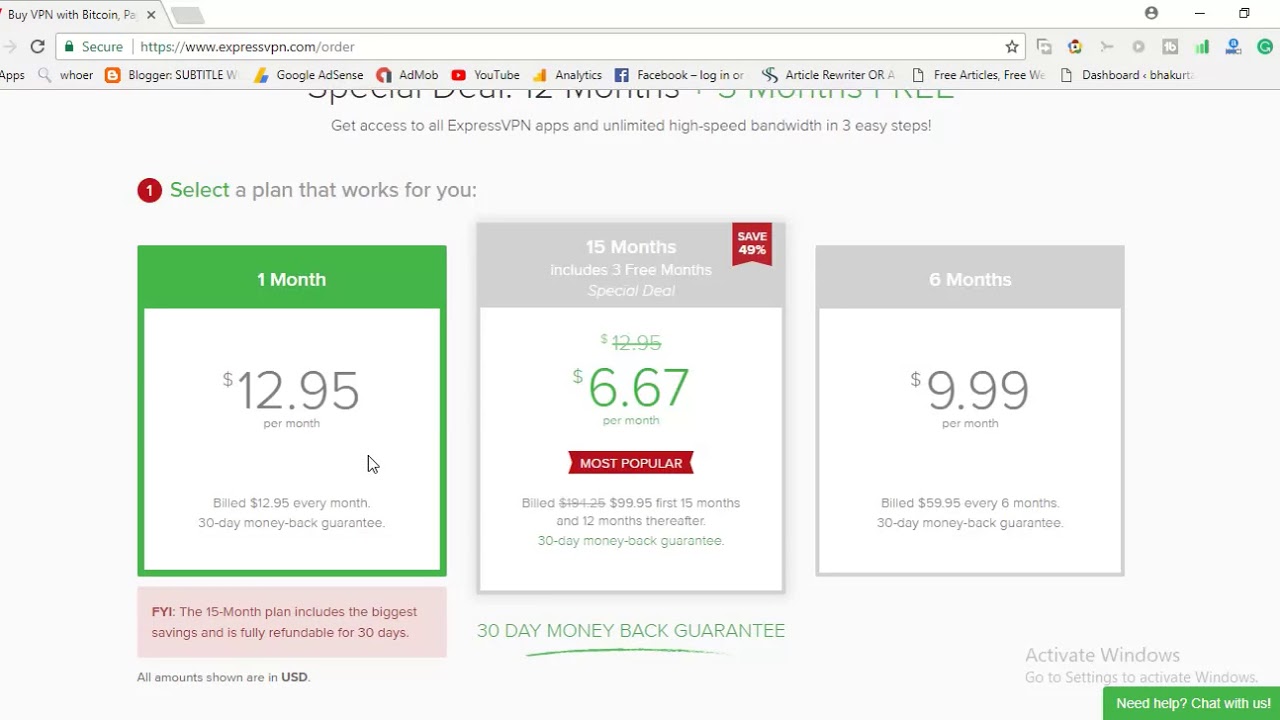1280x720 pixels.
Task: Open the Dashboard ‹ bhakurta bookmark
Action: point(1126,75)
